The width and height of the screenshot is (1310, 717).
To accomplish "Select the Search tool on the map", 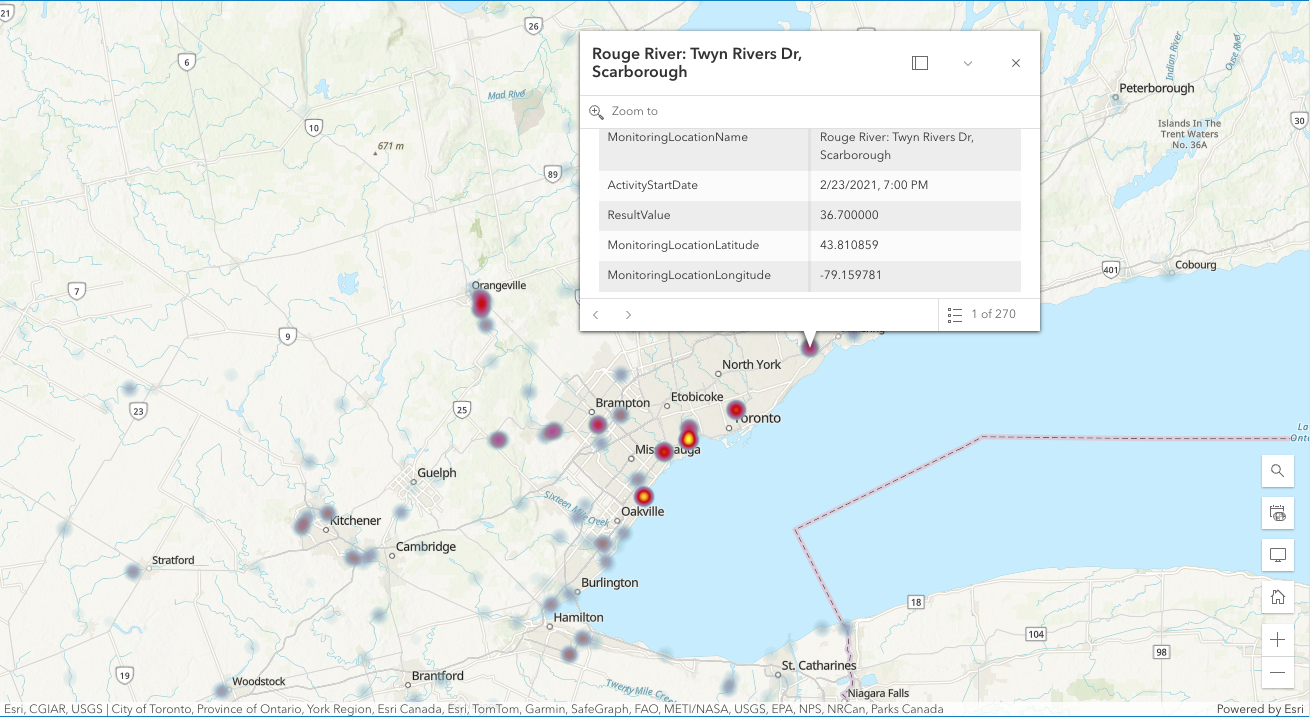I will [x=1277, y=471].
